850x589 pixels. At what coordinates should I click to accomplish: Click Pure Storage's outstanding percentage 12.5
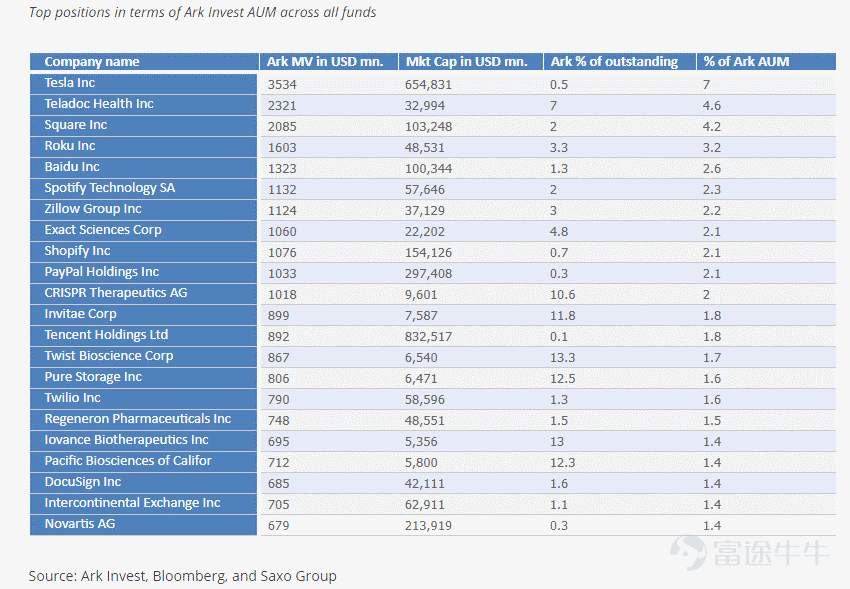563,379
